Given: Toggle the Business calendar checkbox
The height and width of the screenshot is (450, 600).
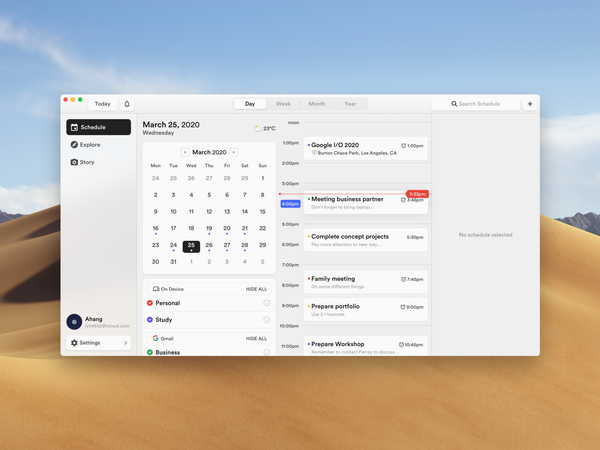Looking at the screenshot, I should pos(150,352).
